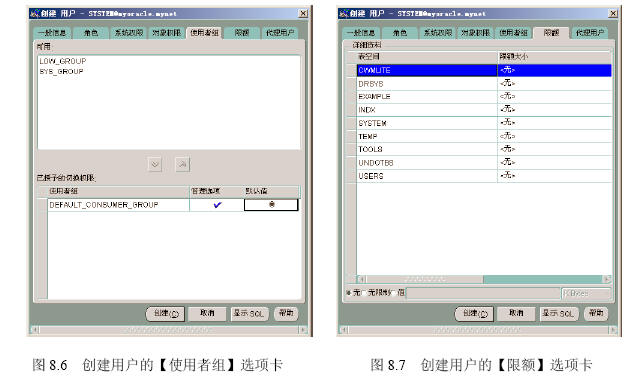Click the quota value input field
The height and width of the screenshot is (378, 627).
pyautogui.click(x=483, y=294)
